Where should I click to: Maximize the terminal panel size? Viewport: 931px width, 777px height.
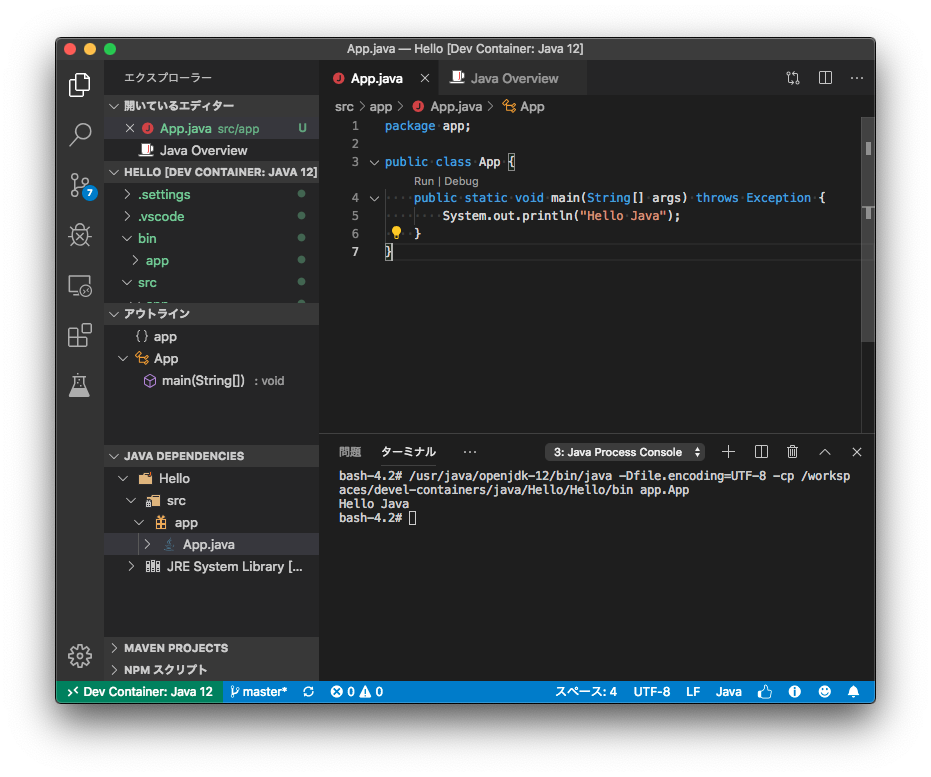click(x=825, y=452)
